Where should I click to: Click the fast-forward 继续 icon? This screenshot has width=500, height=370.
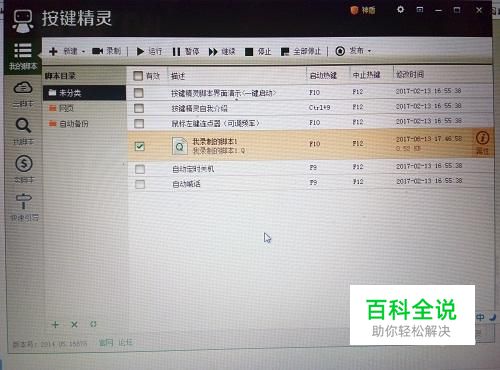click(213, 52)
